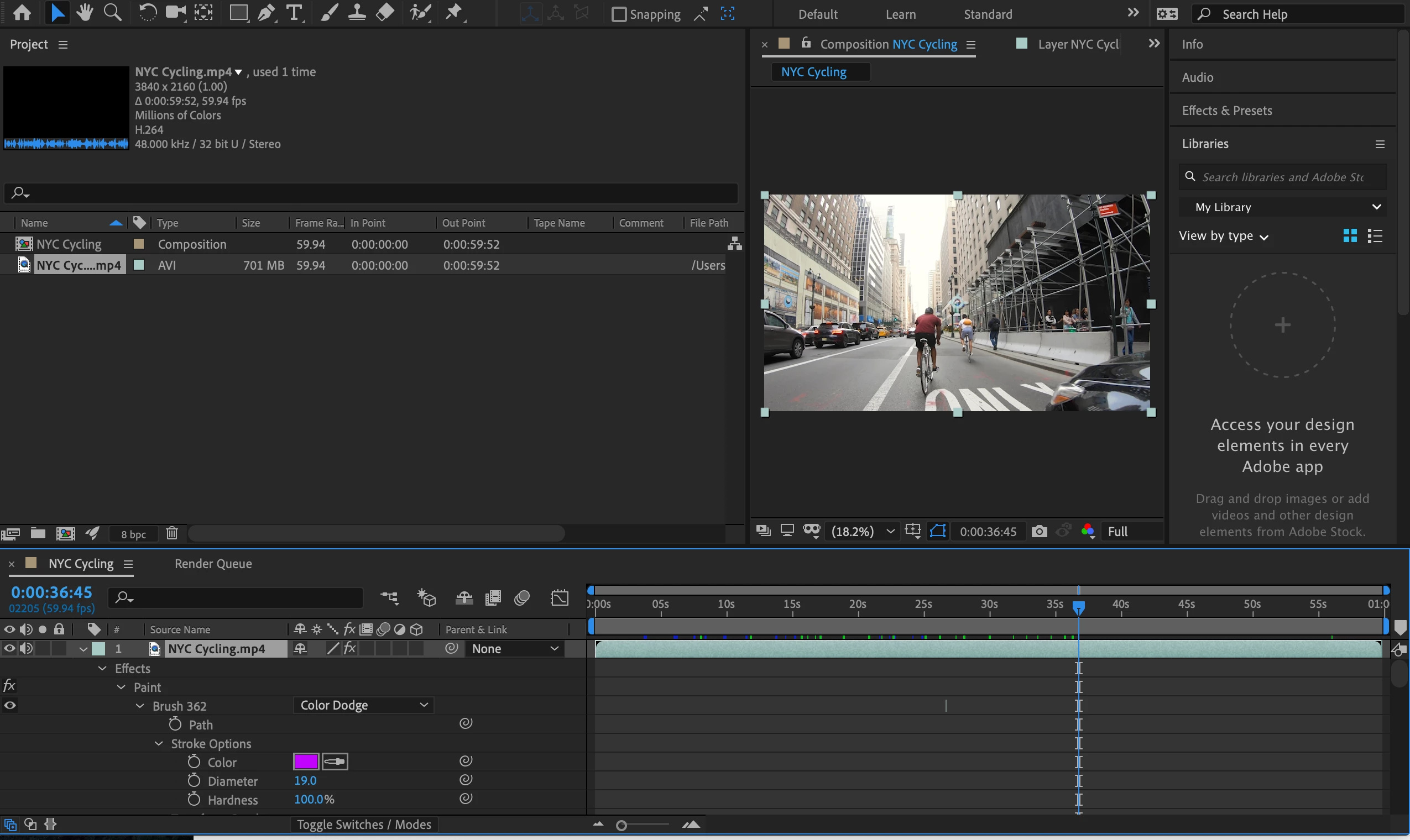
Task: Select the Eraser tool
Action: (385, 13)
